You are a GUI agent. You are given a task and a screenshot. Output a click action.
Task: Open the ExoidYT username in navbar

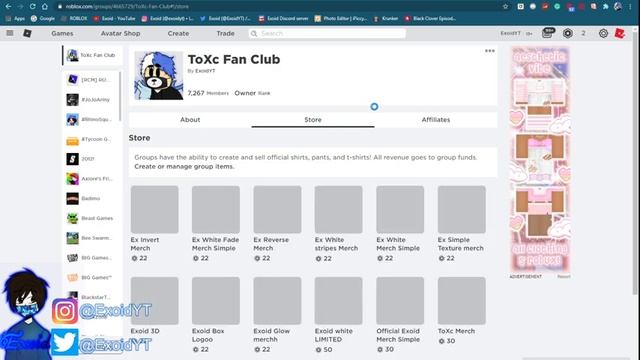511,33
